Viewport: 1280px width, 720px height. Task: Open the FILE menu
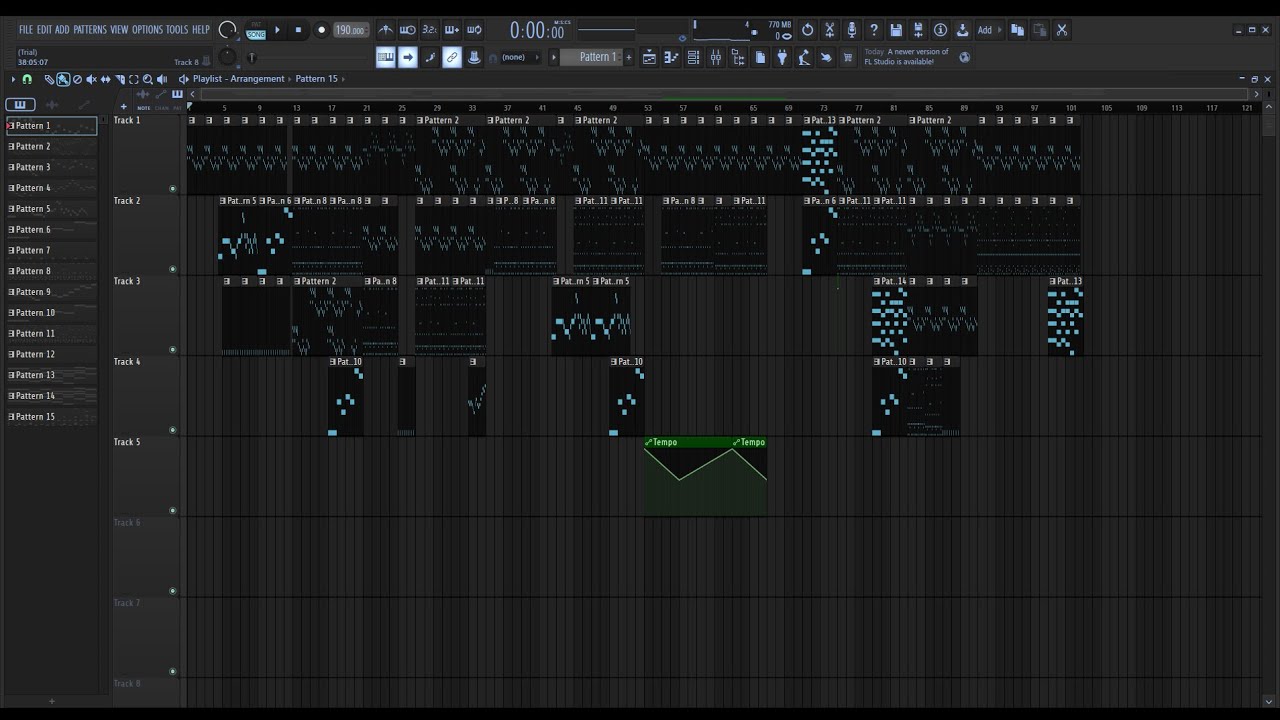(x=26, y=29)
